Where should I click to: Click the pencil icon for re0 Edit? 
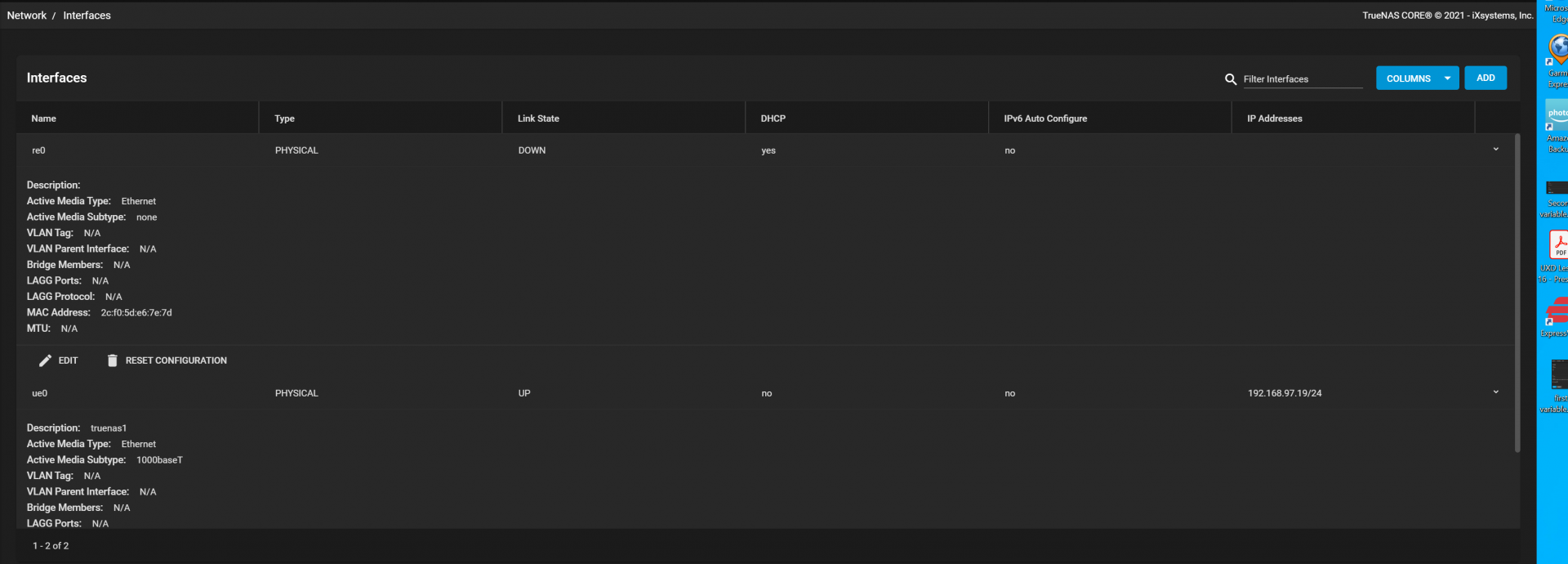(x=46, y=360)
